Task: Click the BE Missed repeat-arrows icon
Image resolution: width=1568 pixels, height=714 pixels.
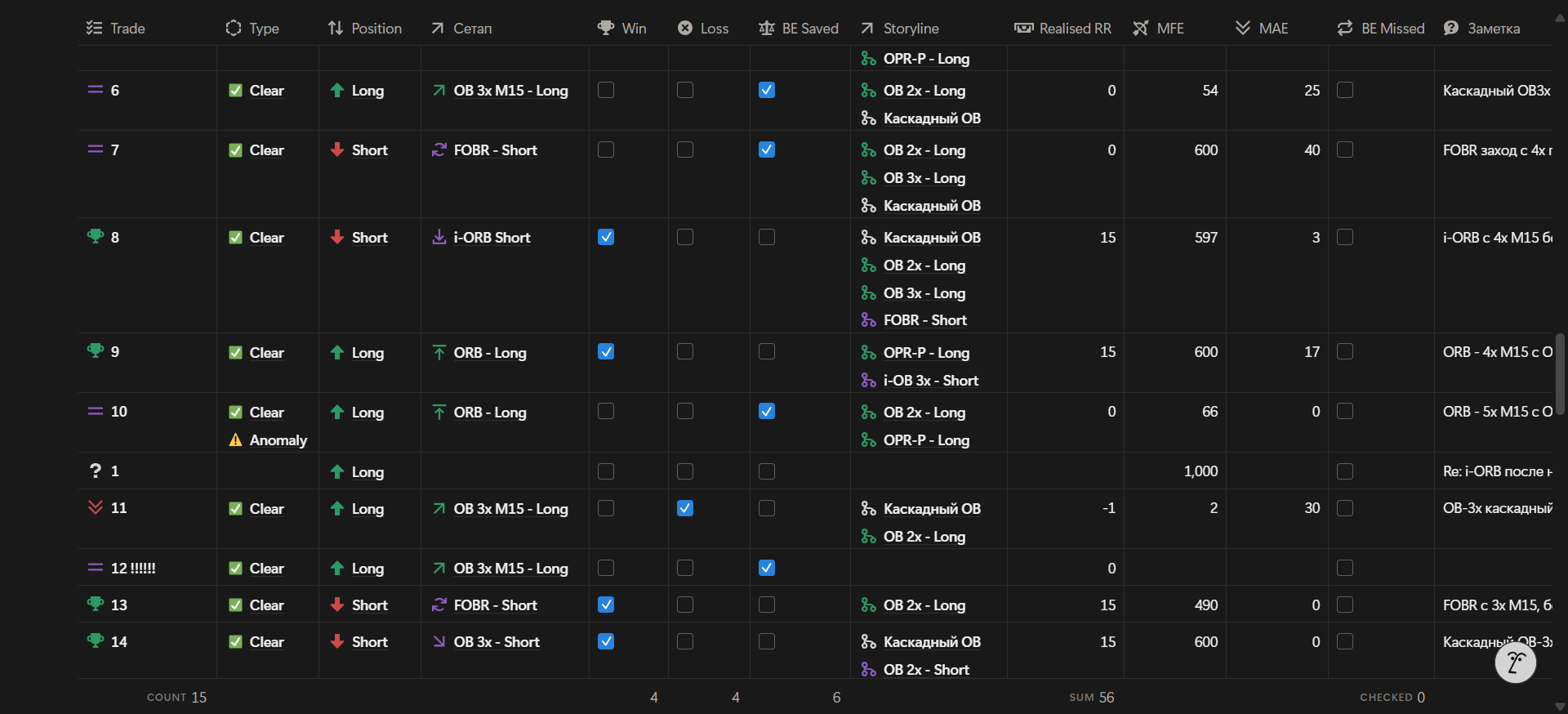Action: [1345, 28]
